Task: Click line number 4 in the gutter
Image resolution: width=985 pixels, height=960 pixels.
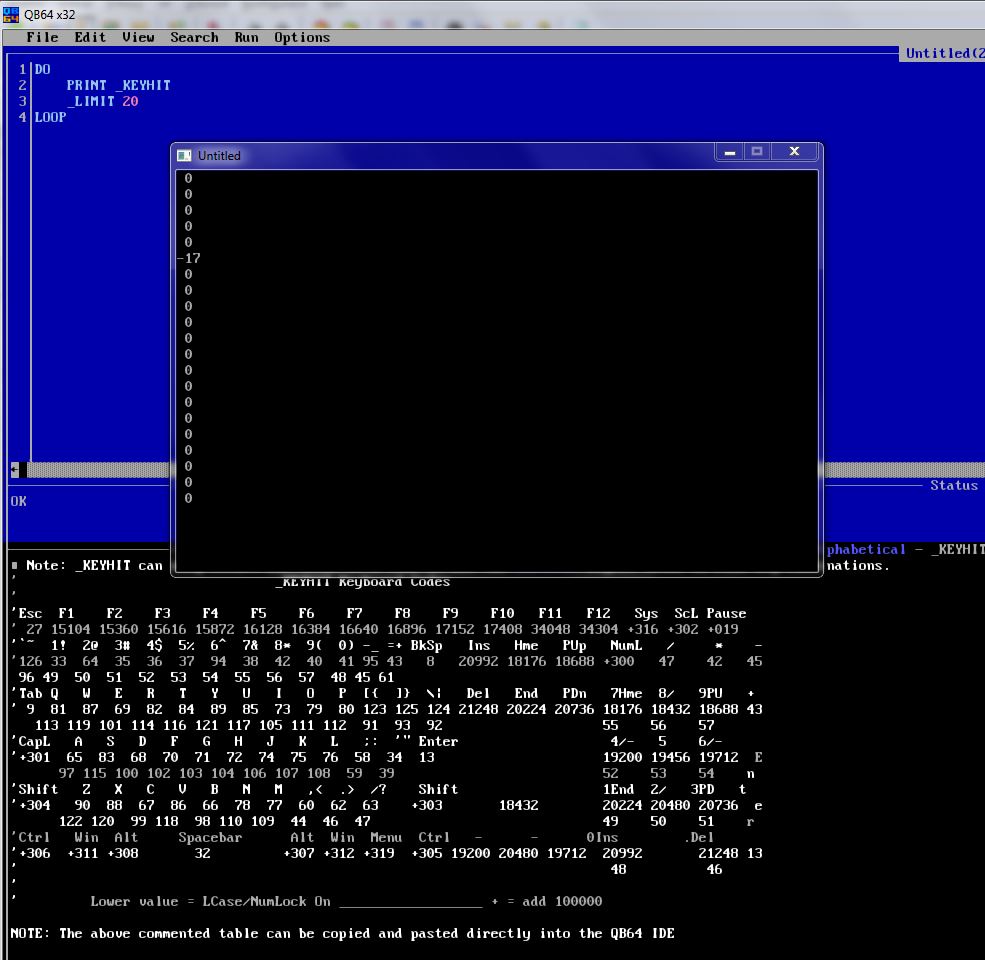Action: click(x=23, y=117)
